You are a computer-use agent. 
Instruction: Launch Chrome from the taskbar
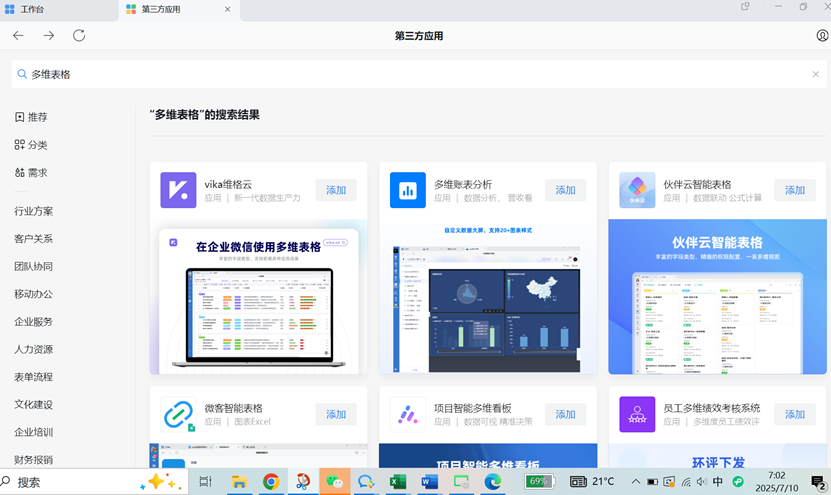(x=271, y=482)
